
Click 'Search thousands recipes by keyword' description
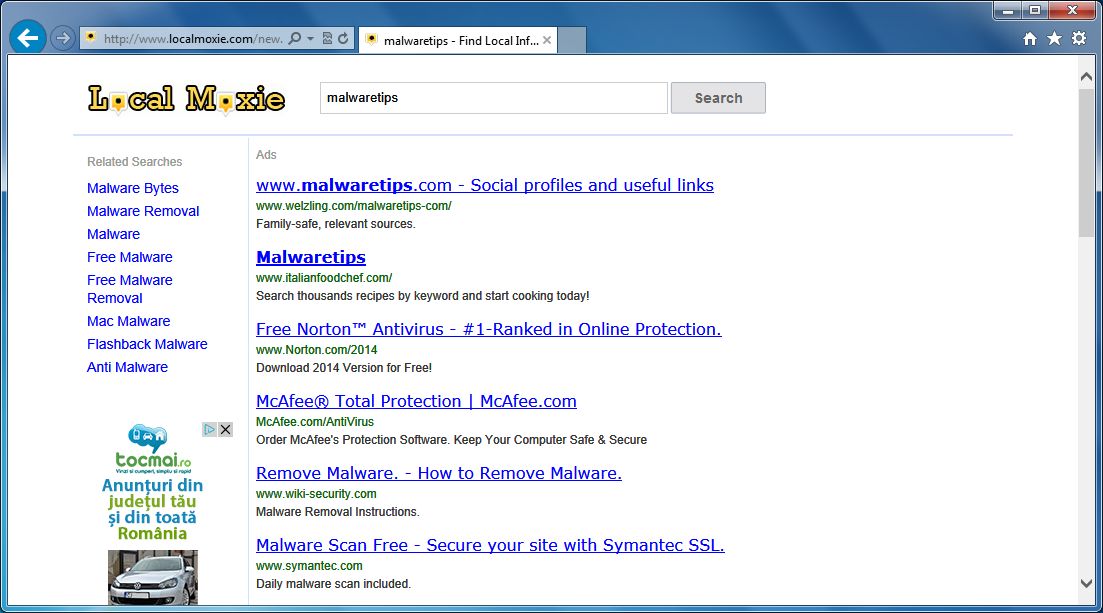(423, 296)
